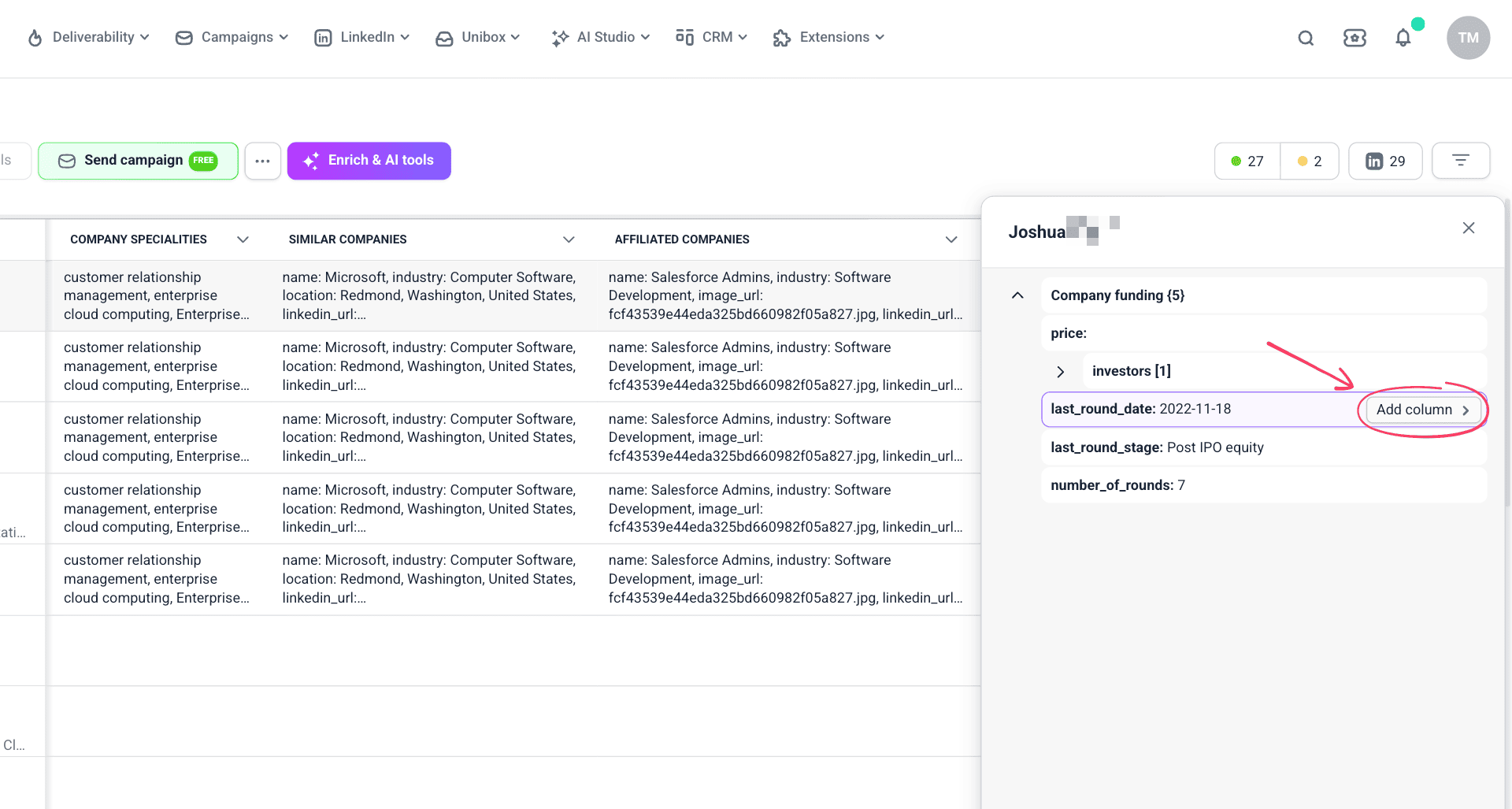Screen dimensions: 1512x809
Task: Open the Extensions menu
Action: (828, 37)
